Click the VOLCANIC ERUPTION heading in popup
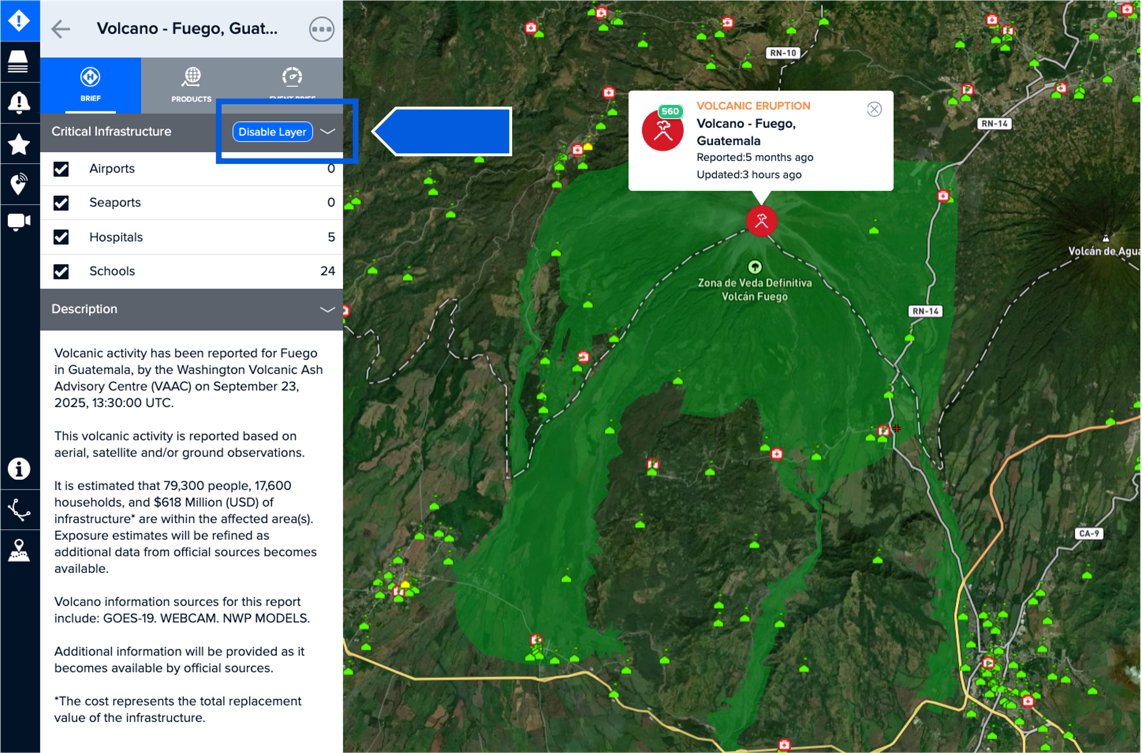1142x753 pixels. 753,106
